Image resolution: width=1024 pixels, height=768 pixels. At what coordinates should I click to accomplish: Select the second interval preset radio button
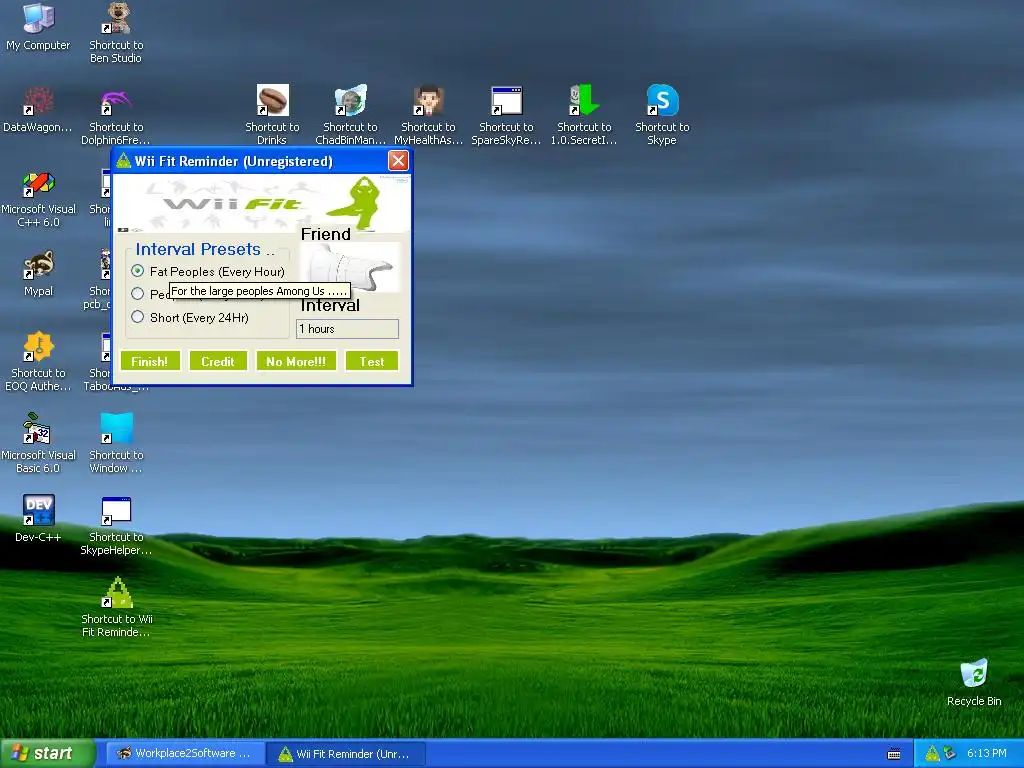point(137,293)
